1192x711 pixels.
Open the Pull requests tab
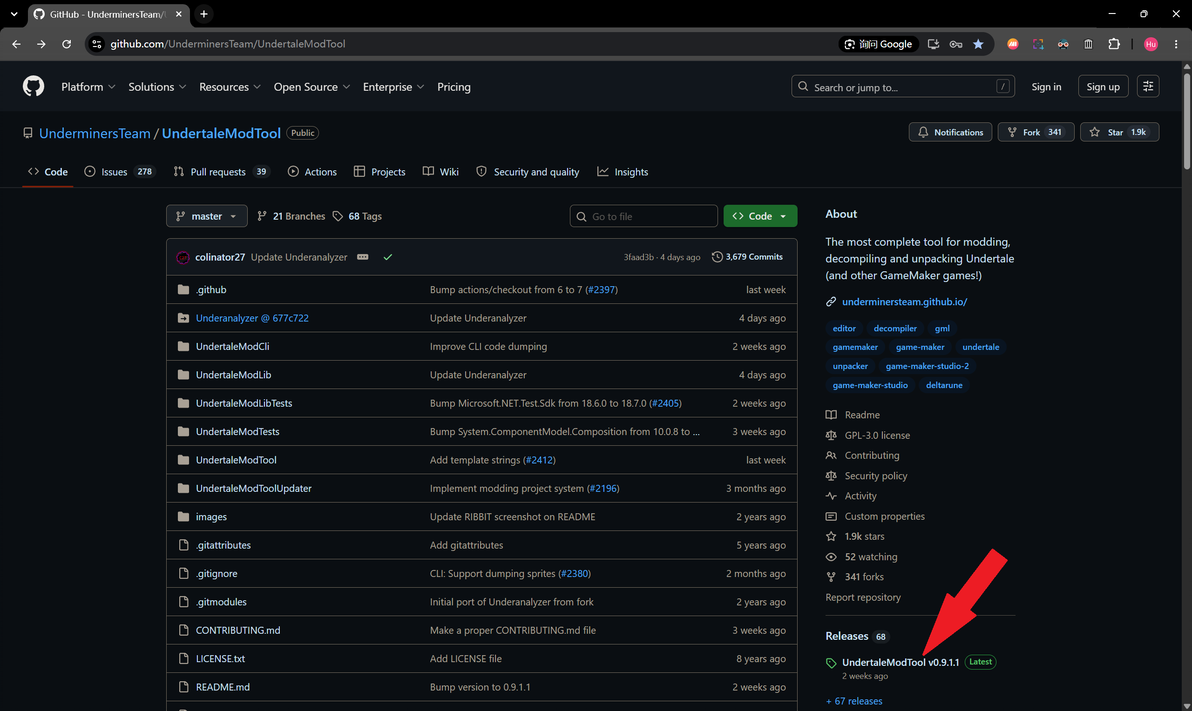pyautogui.click(x=221, y=172)
